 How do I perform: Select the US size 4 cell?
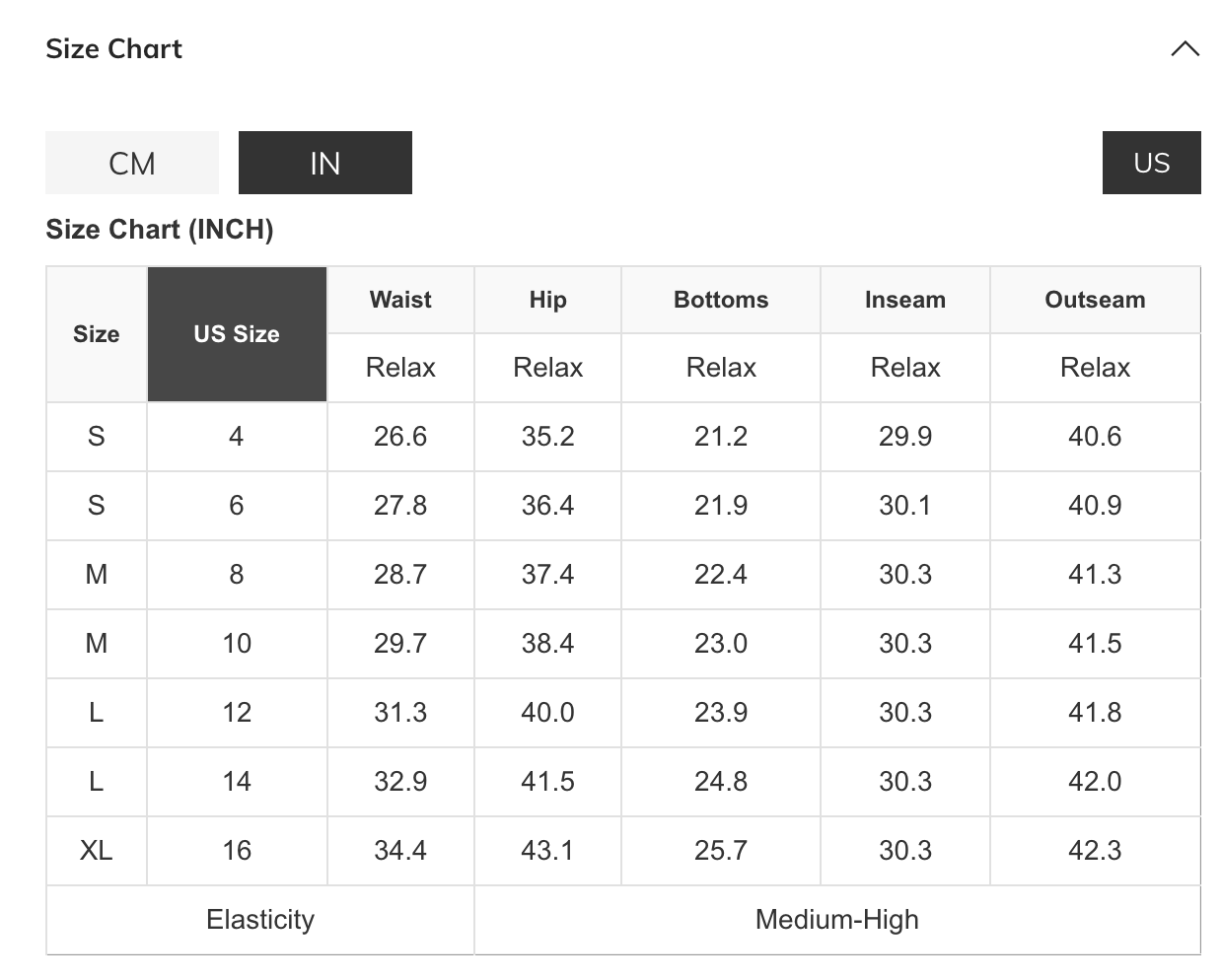pyautogui.click(x=237, y=437)
